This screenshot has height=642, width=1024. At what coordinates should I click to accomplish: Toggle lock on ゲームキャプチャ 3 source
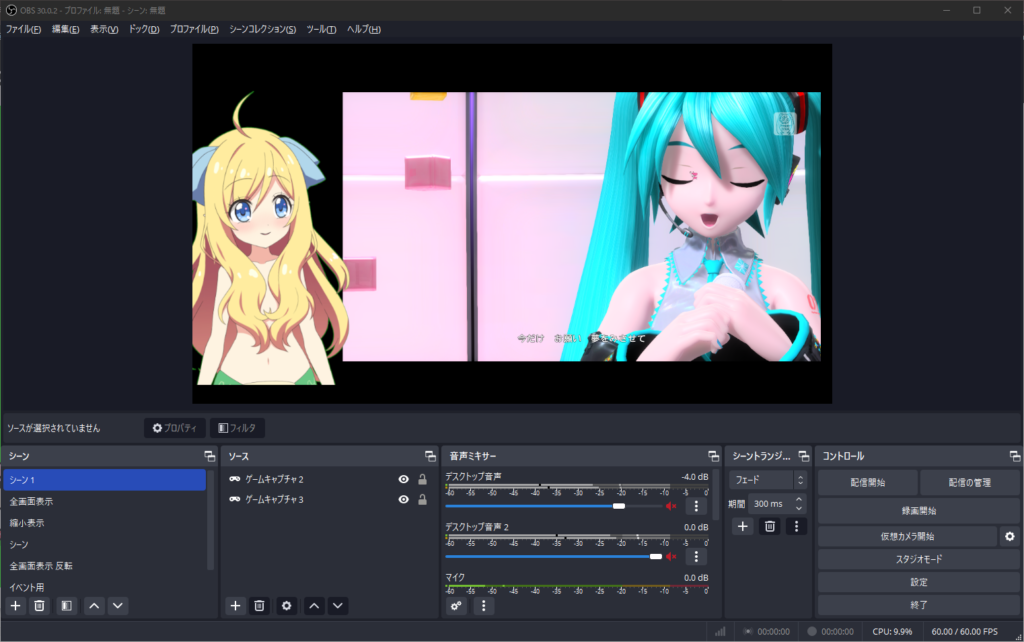coord(422,499)
